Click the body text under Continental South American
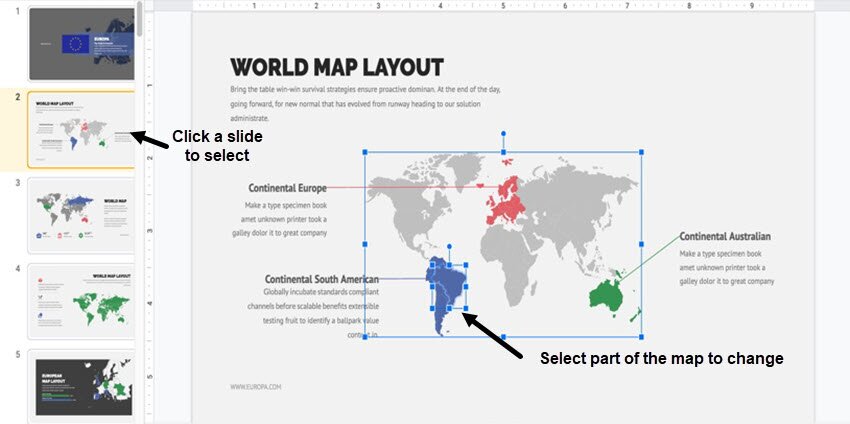850x424 pixels. coord(313,313)
